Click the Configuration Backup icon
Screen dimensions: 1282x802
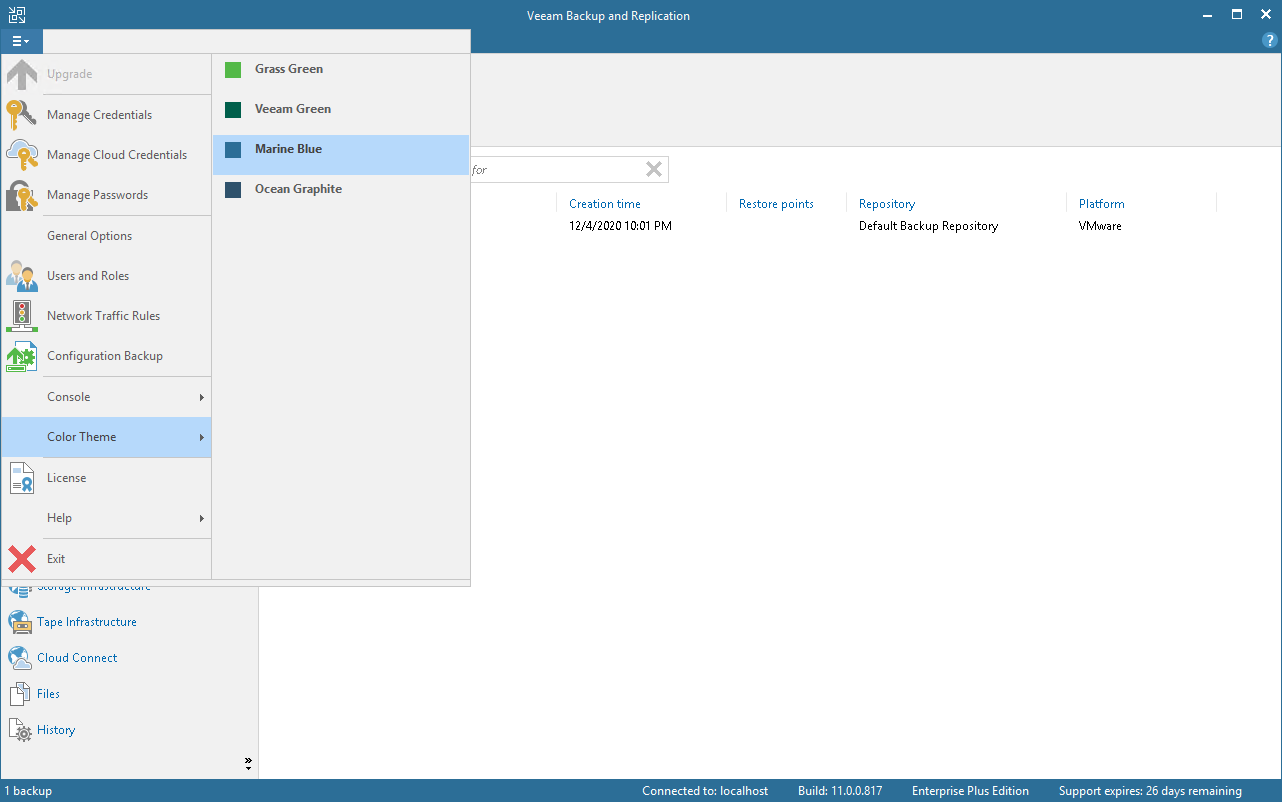(22, 356)
